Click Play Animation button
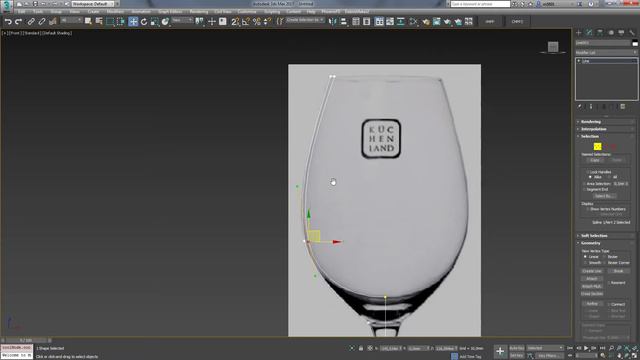 click(586, 348)
